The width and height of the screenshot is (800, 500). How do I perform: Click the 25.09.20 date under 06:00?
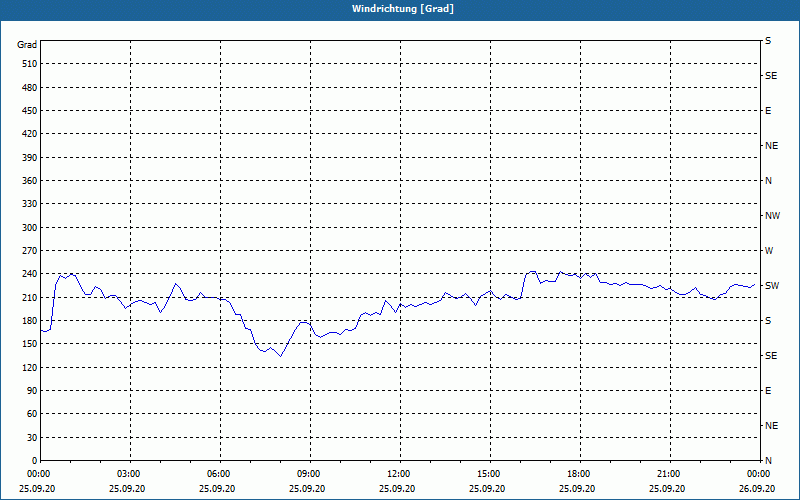point(217,488)
